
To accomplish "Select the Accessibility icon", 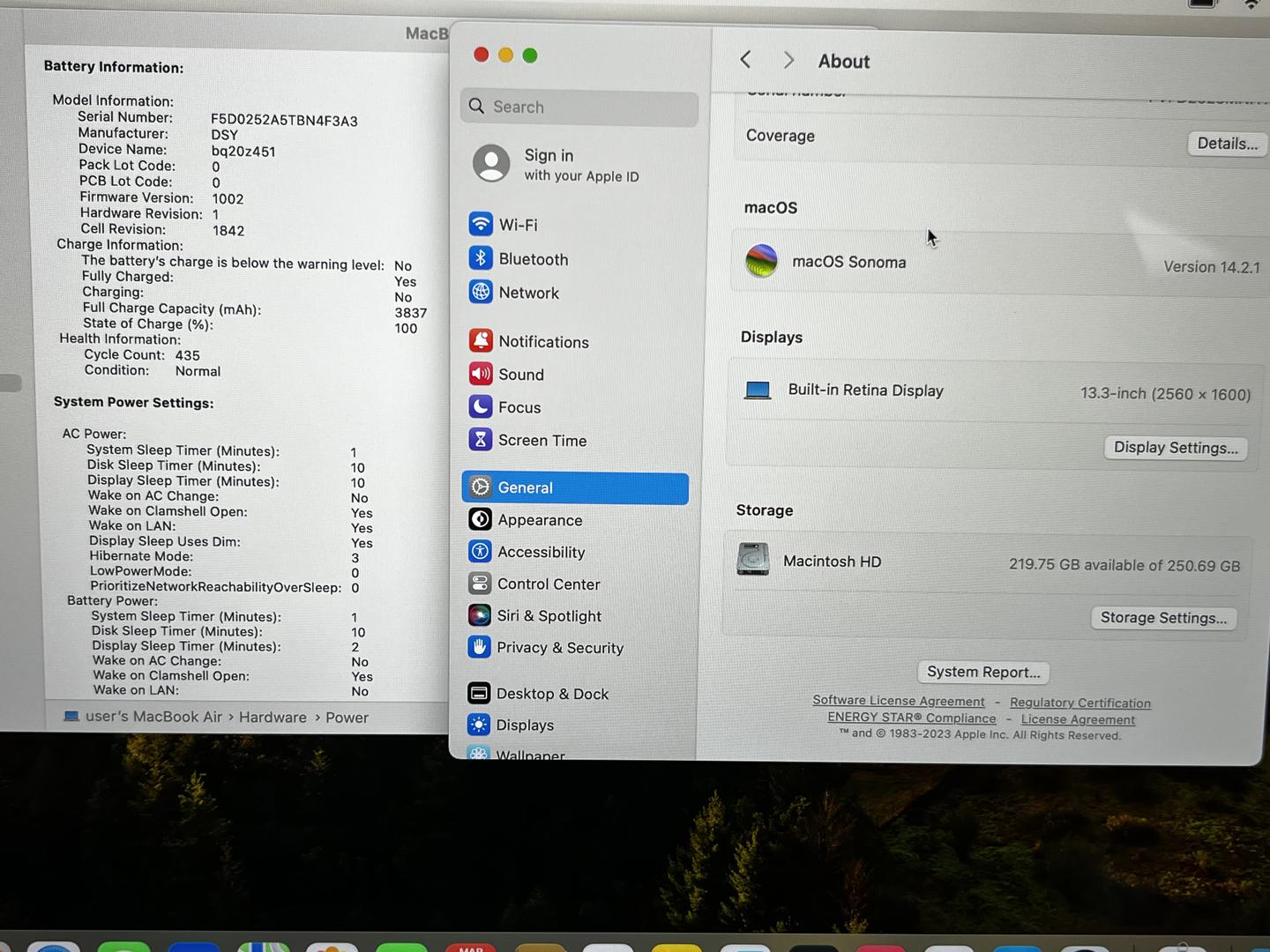I will pyautogui.click(x=480, y=551).
